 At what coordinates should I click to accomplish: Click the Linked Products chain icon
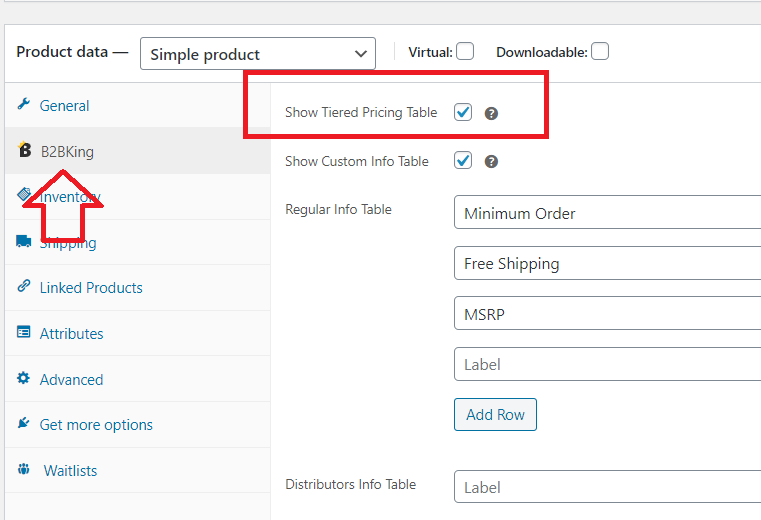tap(23, 286)
